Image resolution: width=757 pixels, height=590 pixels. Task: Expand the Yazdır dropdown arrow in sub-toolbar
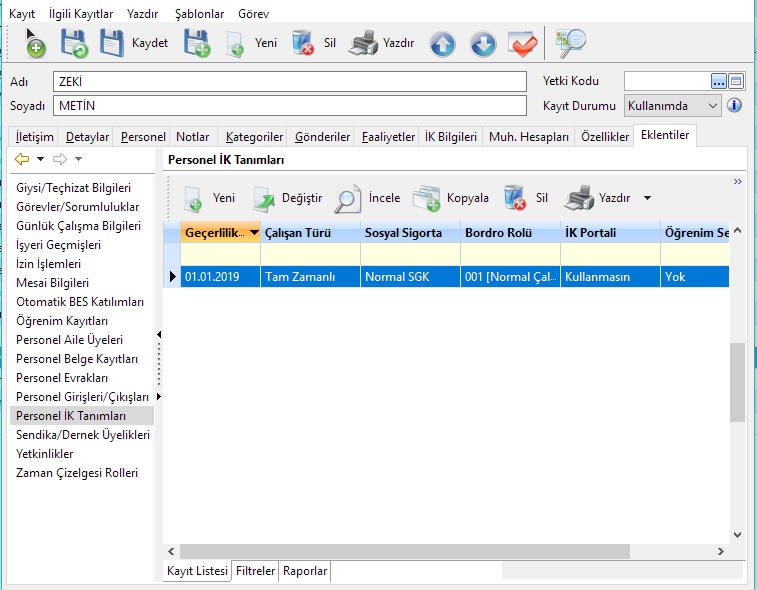coord(647,198)
